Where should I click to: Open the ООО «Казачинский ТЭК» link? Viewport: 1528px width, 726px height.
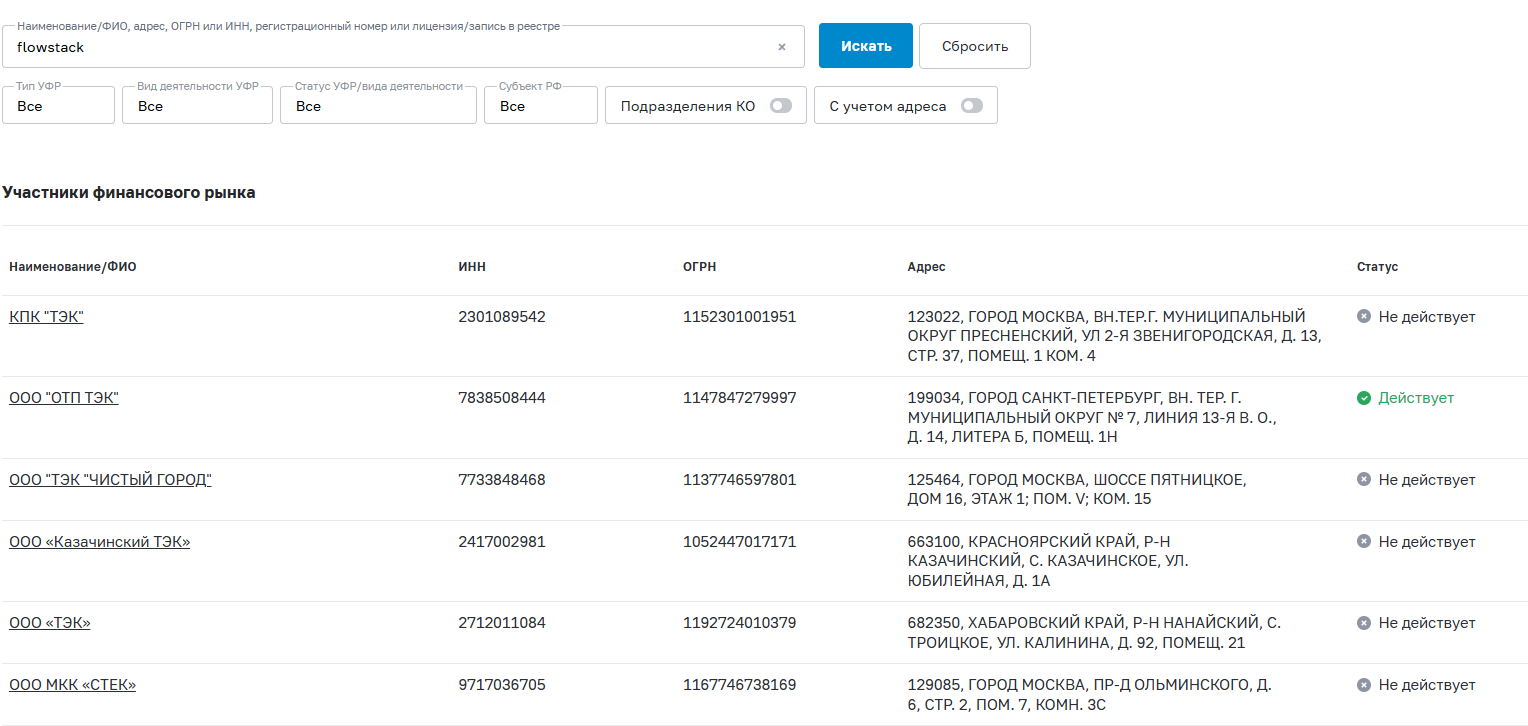(99, 542)
